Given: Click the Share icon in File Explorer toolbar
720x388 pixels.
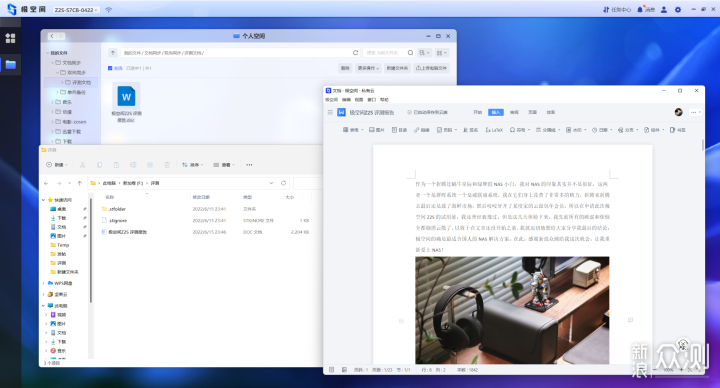Looking at the screenshot, I should 150,165.
